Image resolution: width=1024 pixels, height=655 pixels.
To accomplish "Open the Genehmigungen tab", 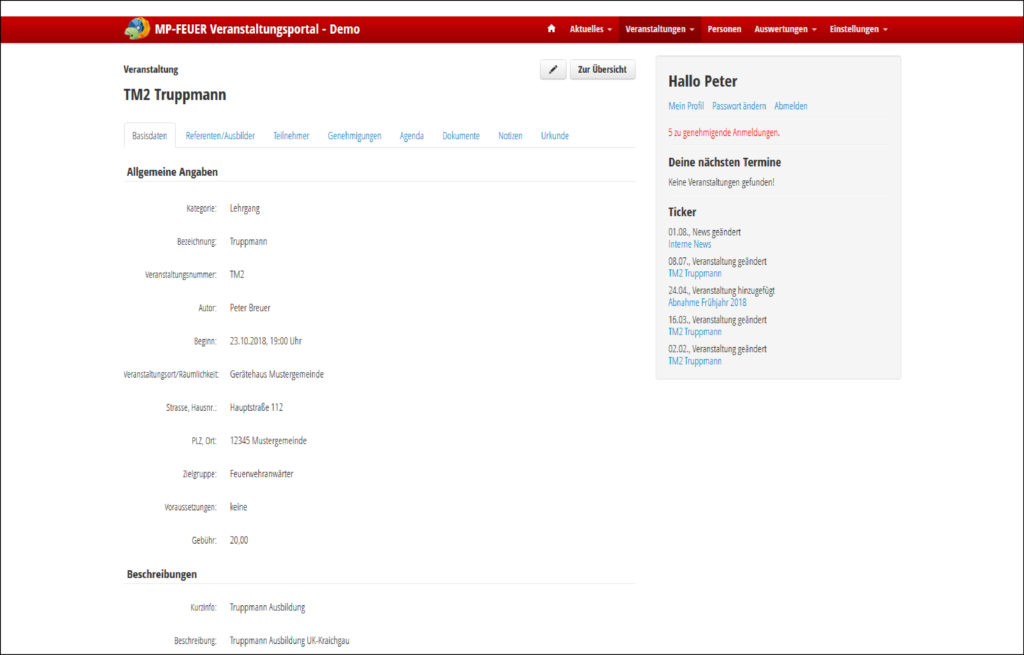I will (354, 136).
